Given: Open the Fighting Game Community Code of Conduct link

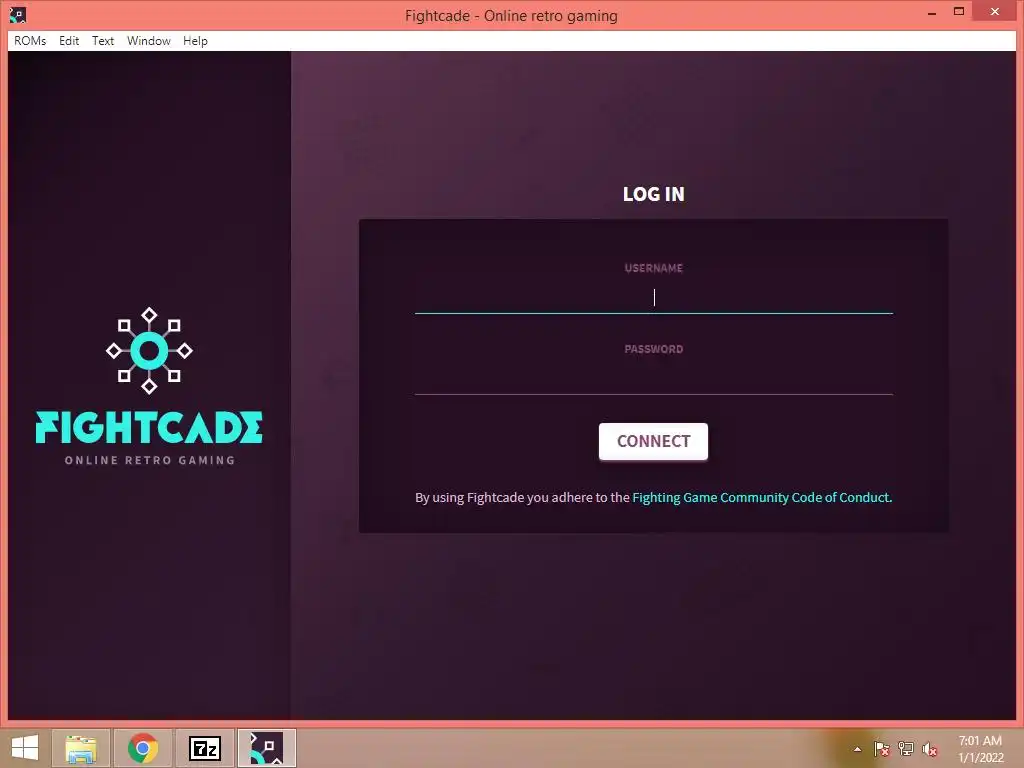Looking at the screenshot, I should [761, 498].
